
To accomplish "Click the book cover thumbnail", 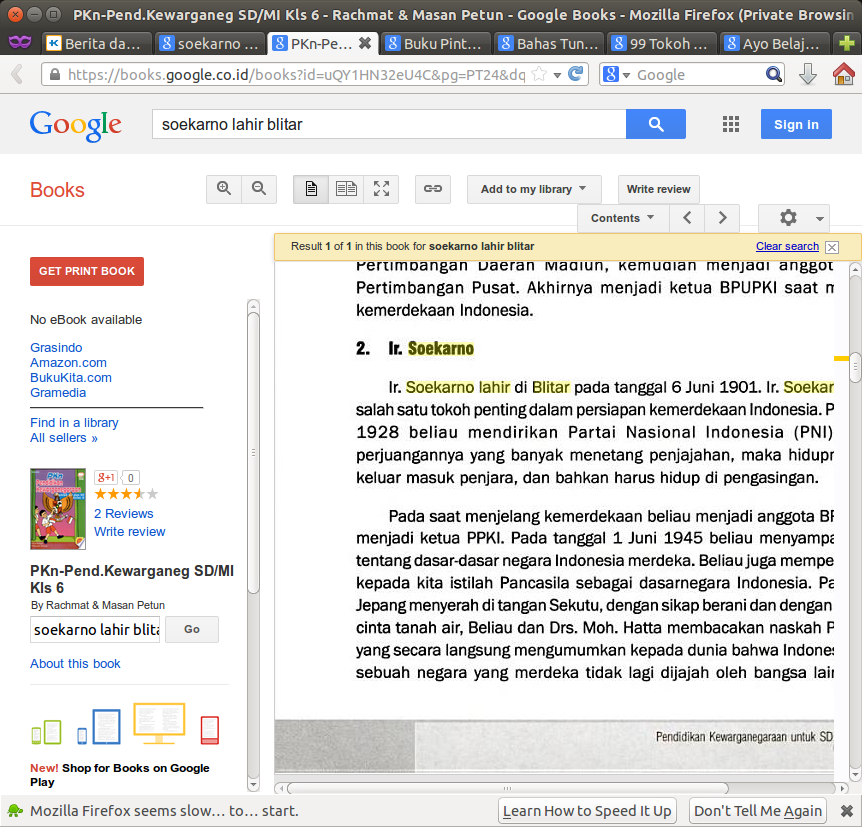I will pyautogui.click(x=58, y=509).
